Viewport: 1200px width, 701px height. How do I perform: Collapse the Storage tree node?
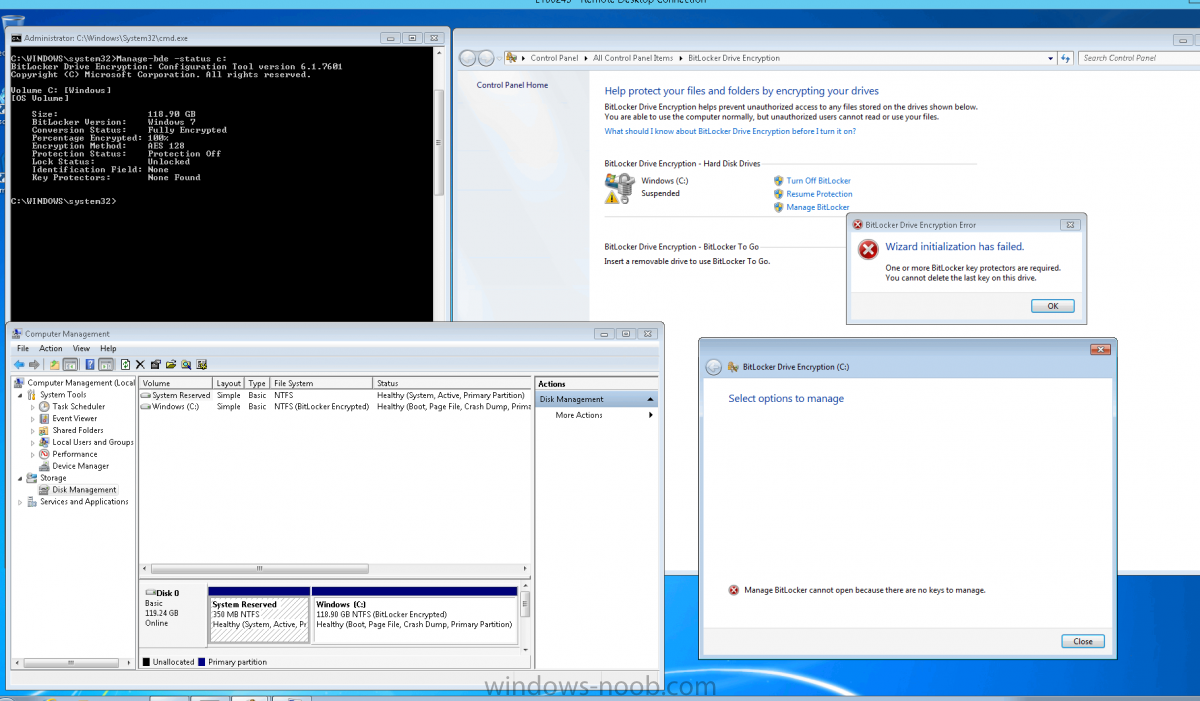click(x=20, y=478)
